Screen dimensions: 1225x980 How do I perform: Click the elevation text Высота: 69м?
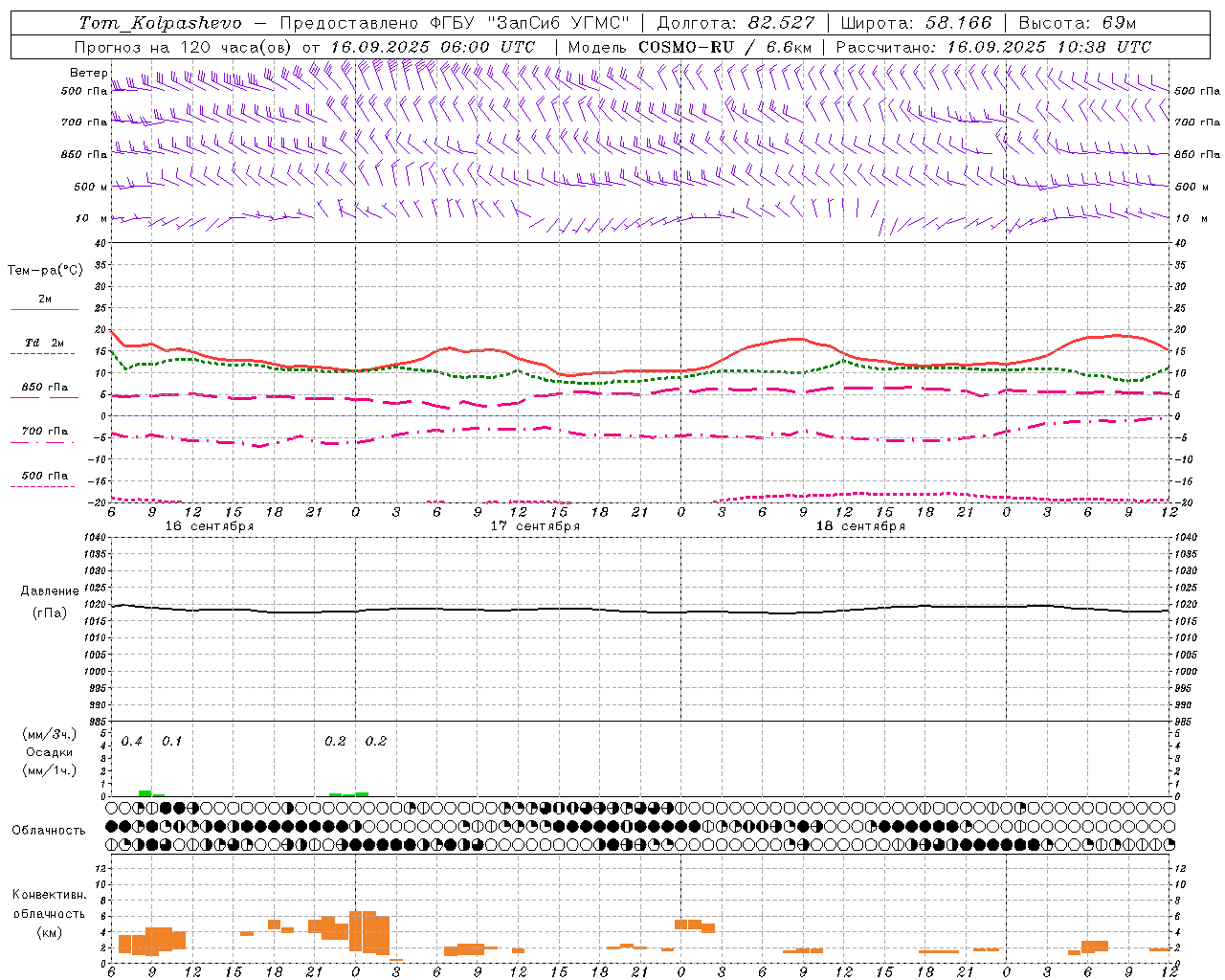1078,23
